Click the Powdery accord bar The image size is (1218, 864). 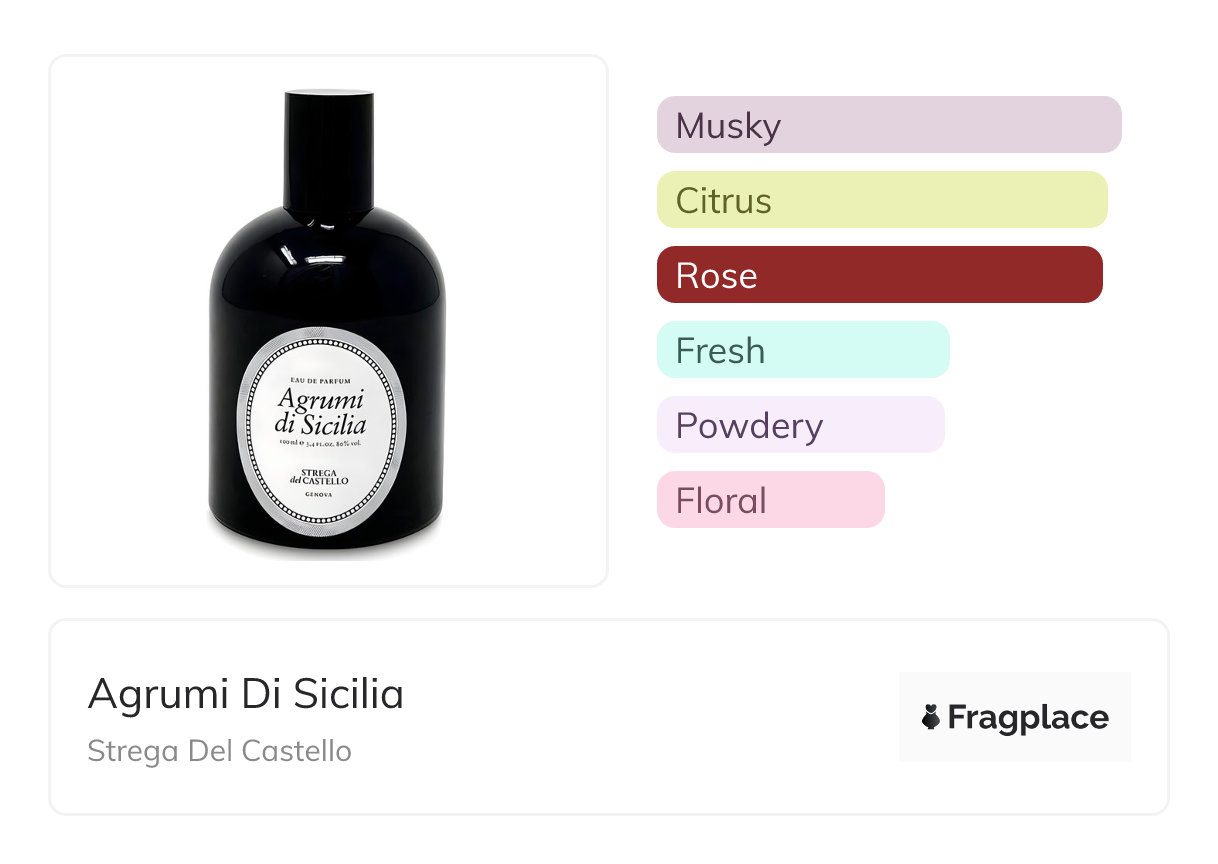pos(800,425)
